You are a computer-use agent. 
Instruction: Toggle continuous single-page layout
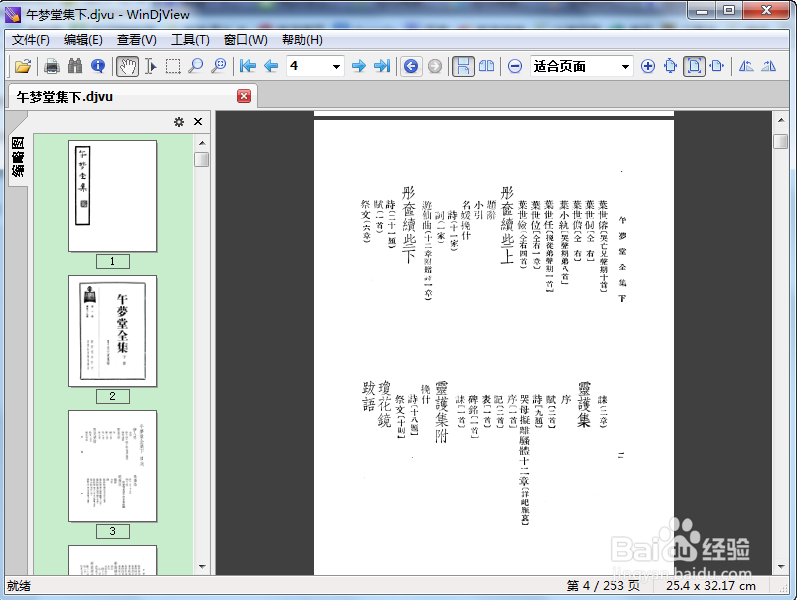pyautogui.click(x=463, y=66)
